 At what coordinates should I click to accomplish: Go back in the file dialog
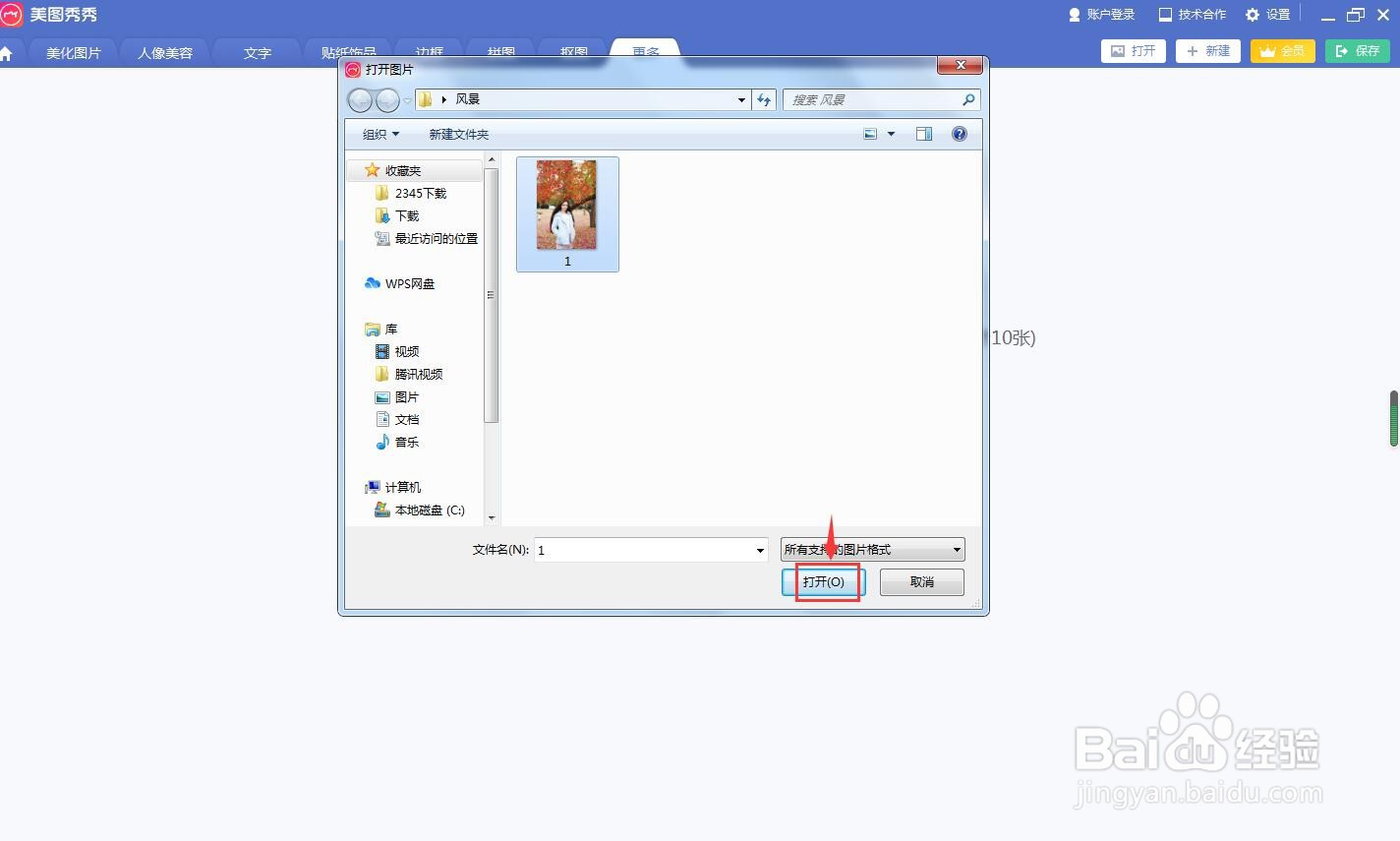click(361, 99)
